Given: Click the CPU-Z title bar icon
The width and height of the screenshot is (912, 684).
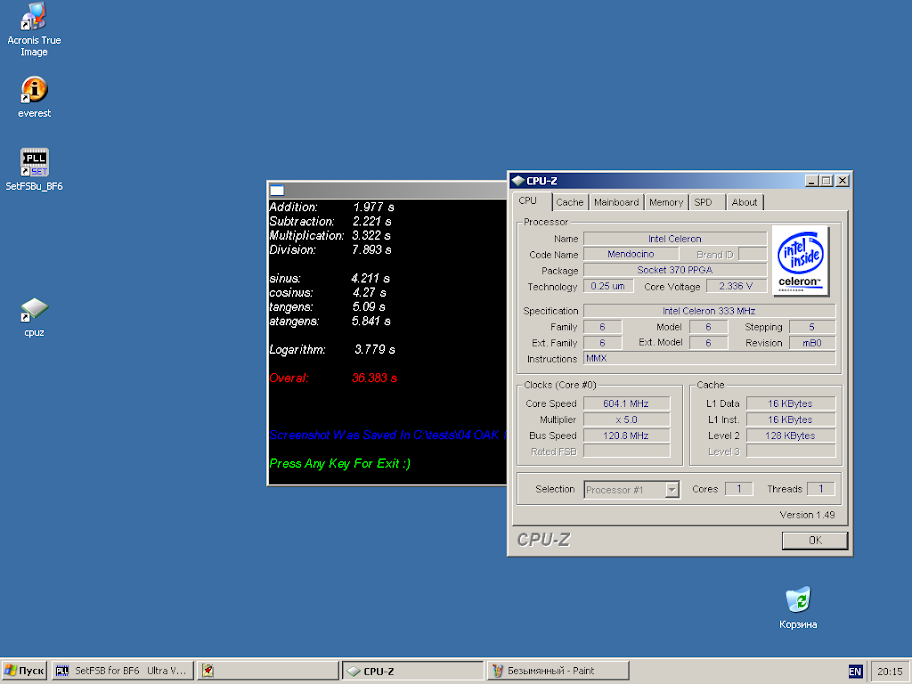Looking at the screenshot, I should point(518,181).
